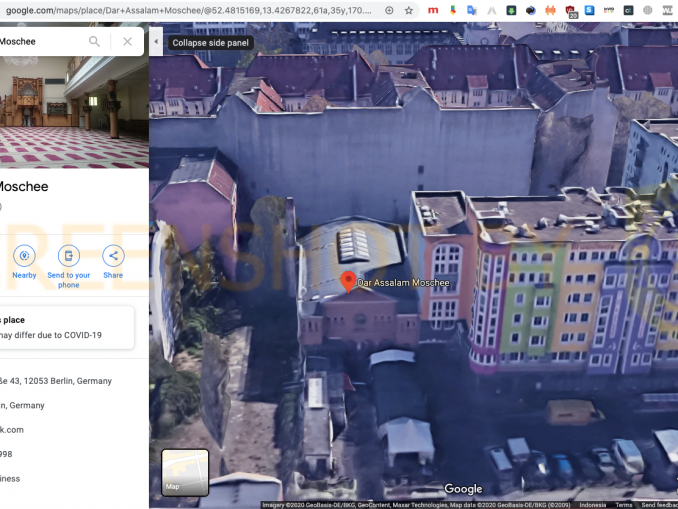Click the multicolor dots extension icon
The height and width of the screenshot is (509, 678).
coord(609,10)
